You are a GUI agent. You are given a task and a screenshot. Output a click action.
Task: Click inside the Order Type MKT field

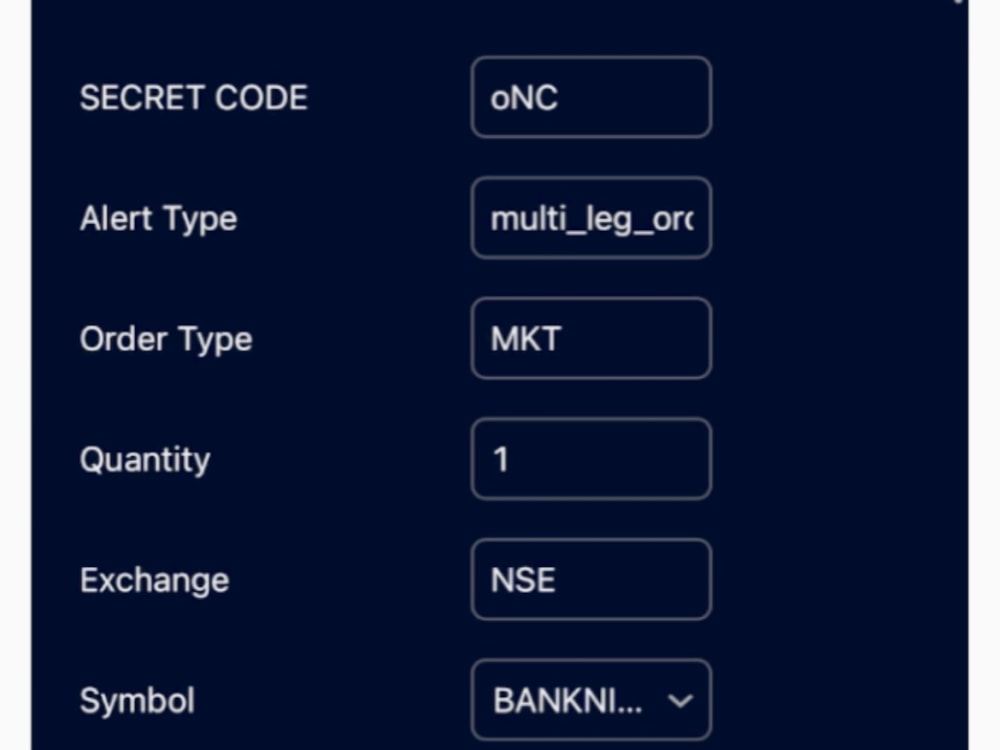click(x=590, y=338)
